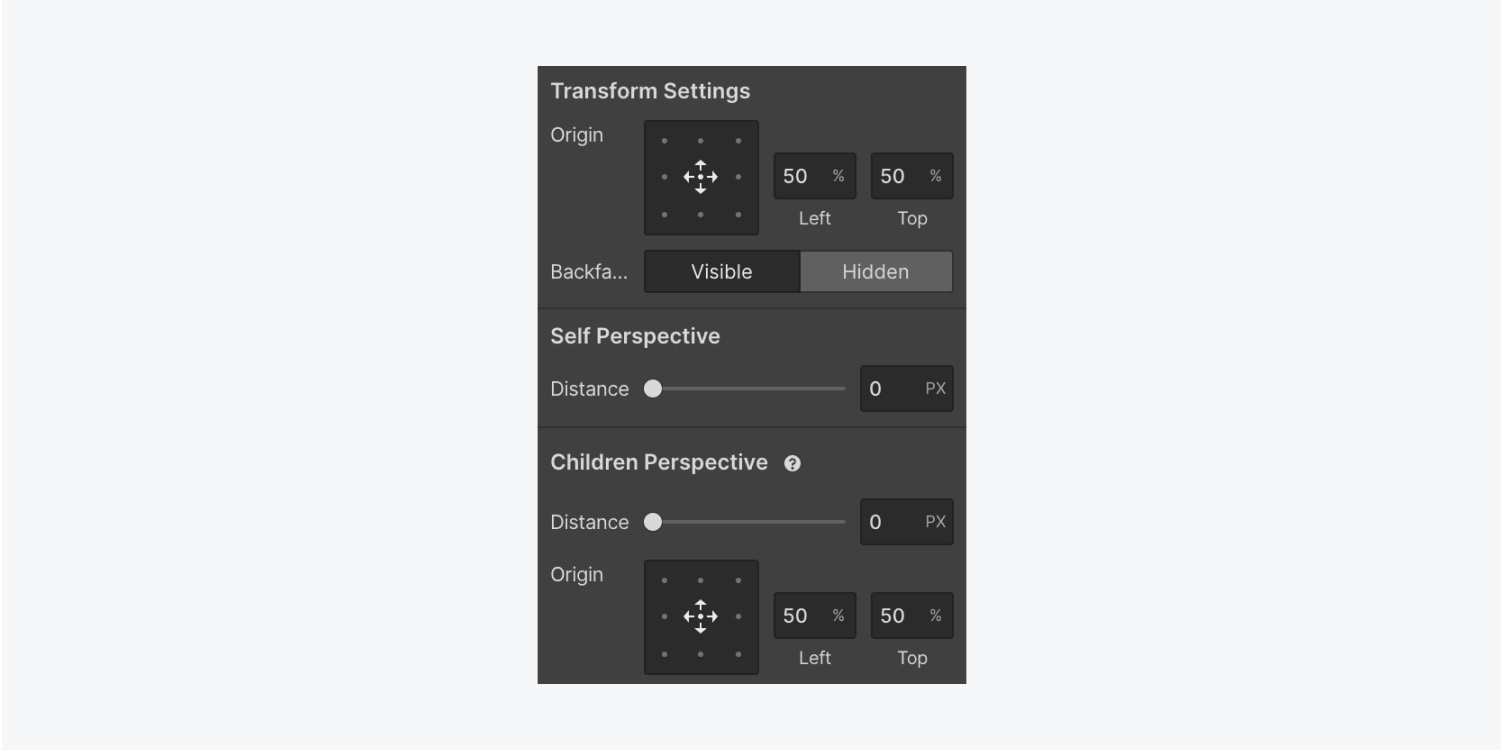Open PX unit dropdown for Self Perspective distance
This screenshot has height=751, width=1501.
pyautogui.click(x=935, y=389)
